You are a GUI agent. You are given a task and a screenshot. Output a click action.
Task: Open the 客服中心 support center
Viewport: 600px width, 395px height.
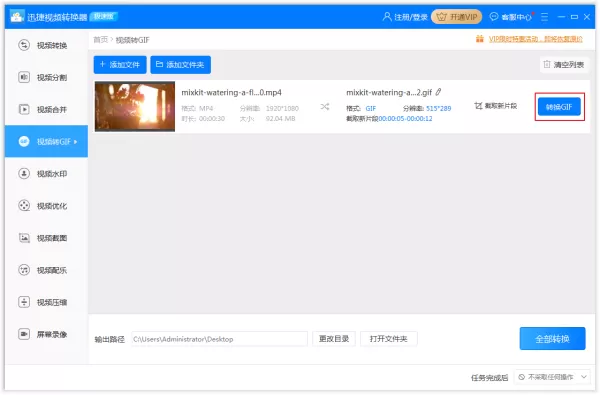click(x=511, y=17)
